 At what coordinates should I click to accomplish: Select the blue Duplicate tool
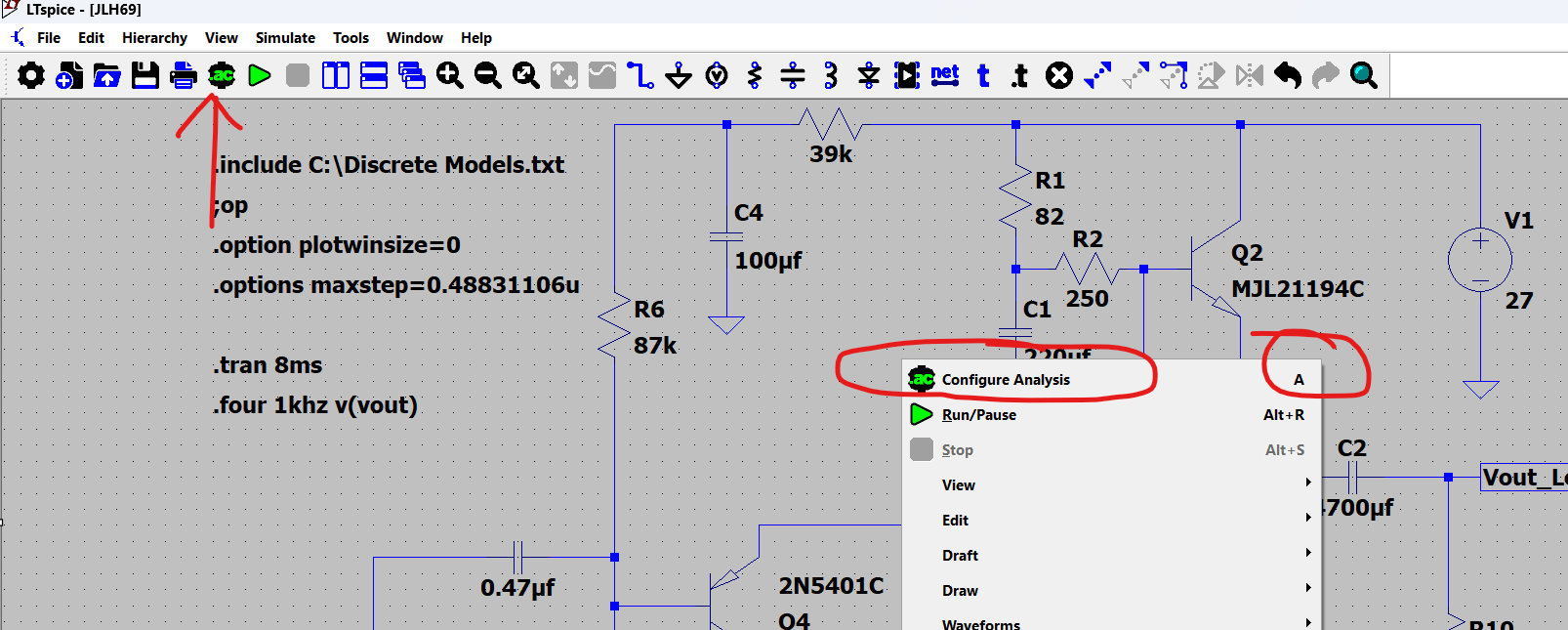1097,75
